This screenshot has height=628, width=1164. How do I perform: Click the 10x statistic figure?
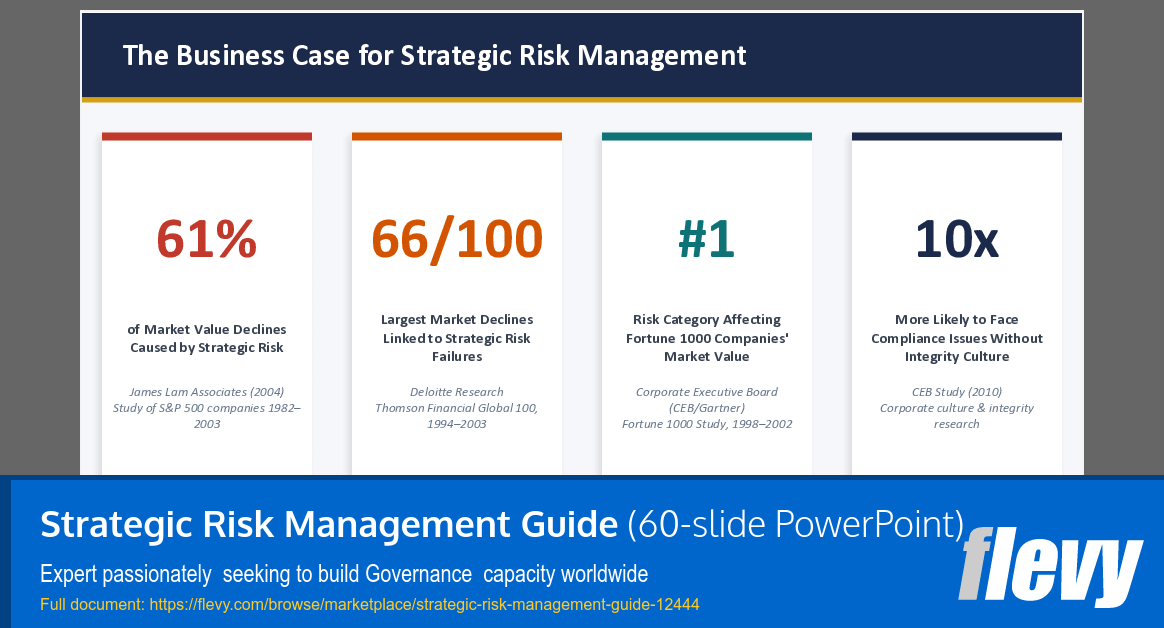point(956,239)
